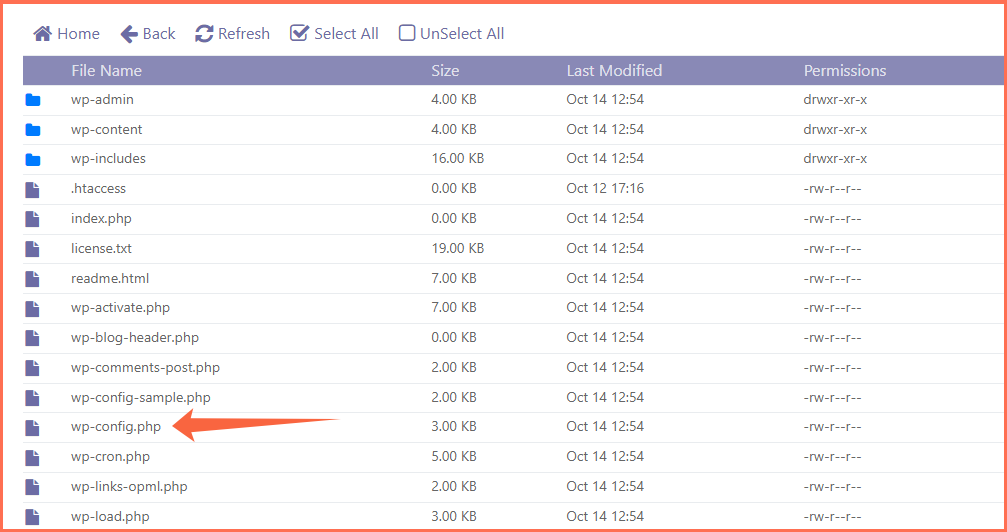Select the wp-comments-post.php file name
1007x532 pixels.
[x=146, y=368]
